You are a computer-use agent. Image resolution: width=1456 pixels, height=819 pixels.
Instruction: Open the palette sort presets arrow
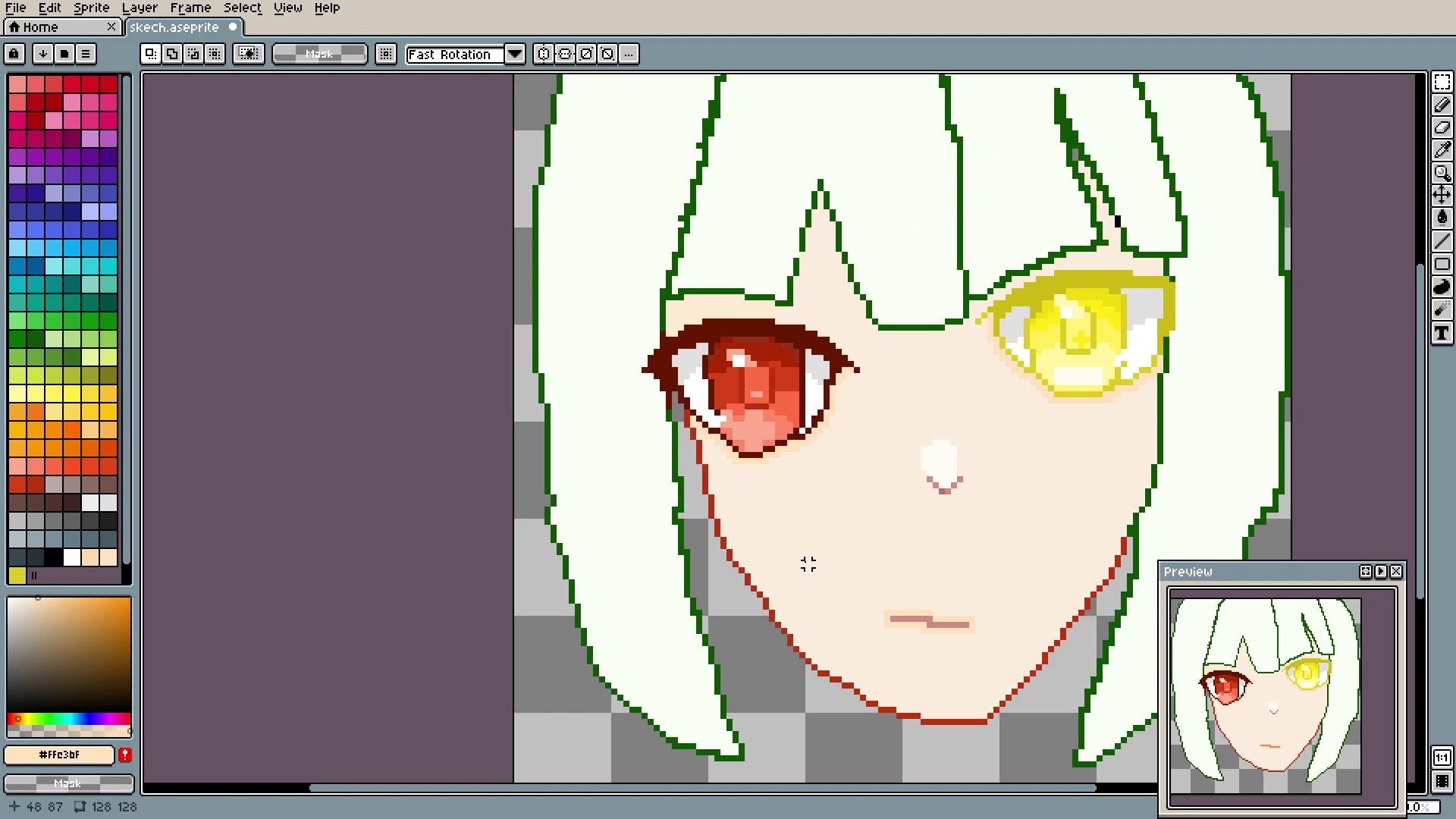[43, 54]
